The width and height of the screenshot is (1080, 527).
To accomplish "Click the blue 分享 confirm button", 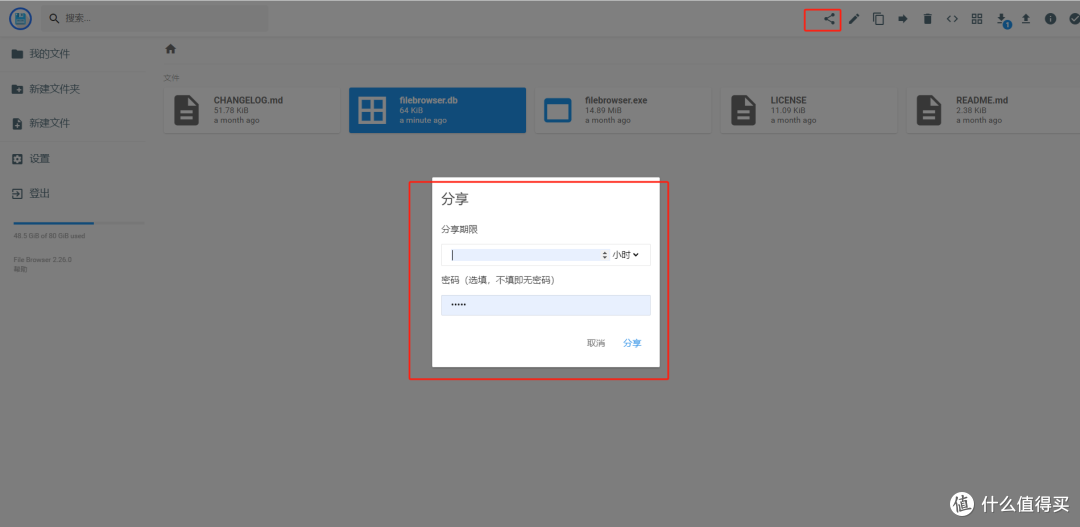I will tap(632, 343).
